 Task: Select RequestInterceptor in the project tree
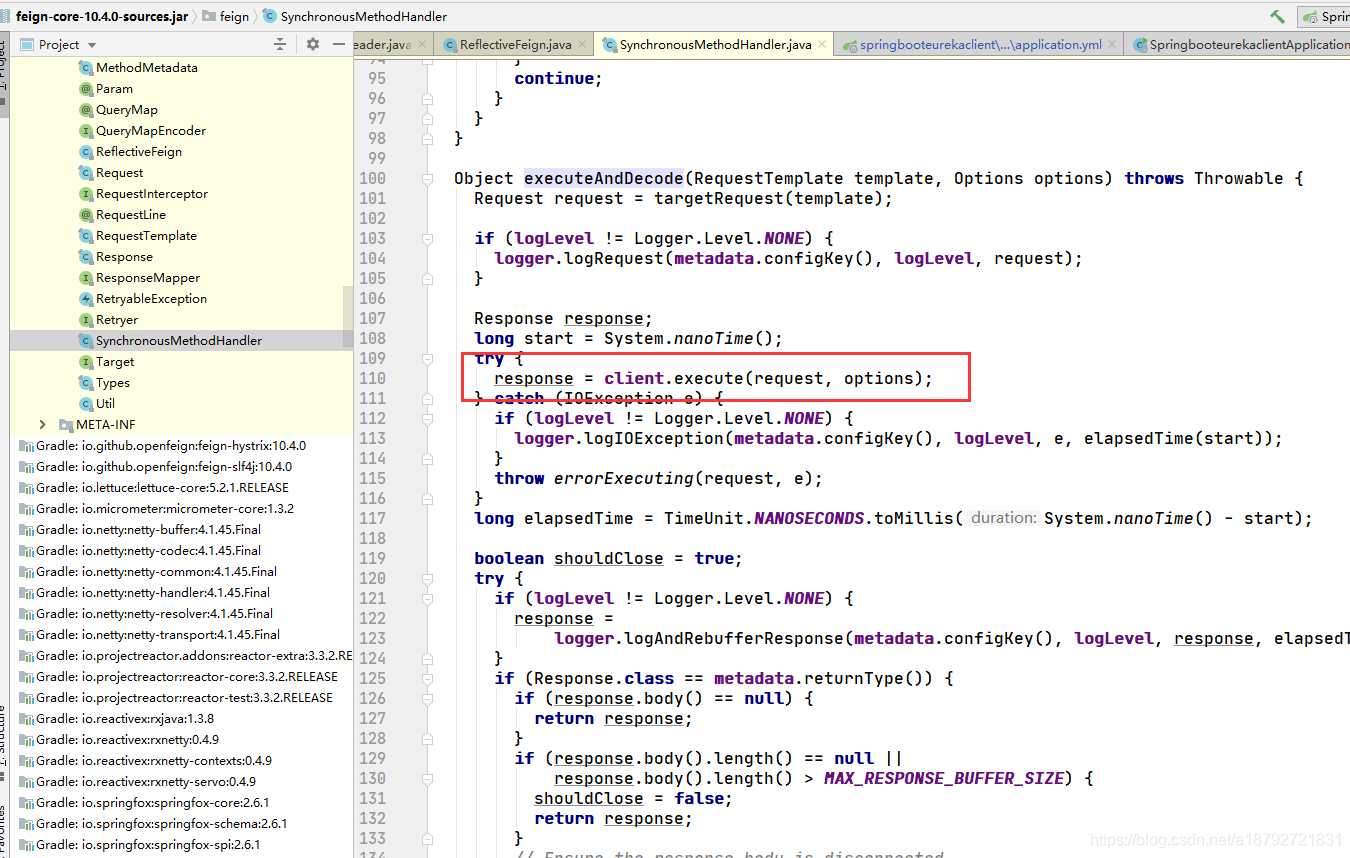pos(152,194)
